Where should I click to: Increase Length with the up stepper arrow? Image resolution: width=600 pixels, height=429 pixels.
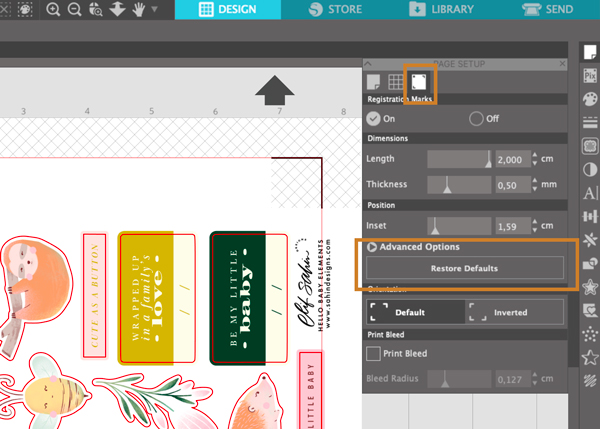[x=535, y=155]
